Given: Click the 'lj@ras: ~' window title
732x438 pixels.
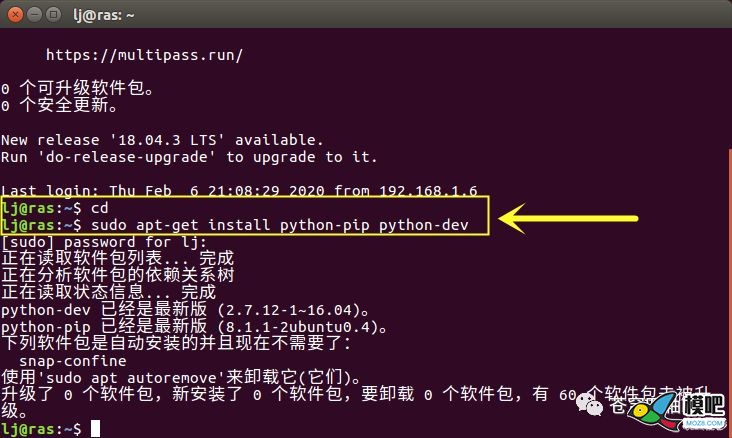Looking at the screenshot, I should coord(104,15).
